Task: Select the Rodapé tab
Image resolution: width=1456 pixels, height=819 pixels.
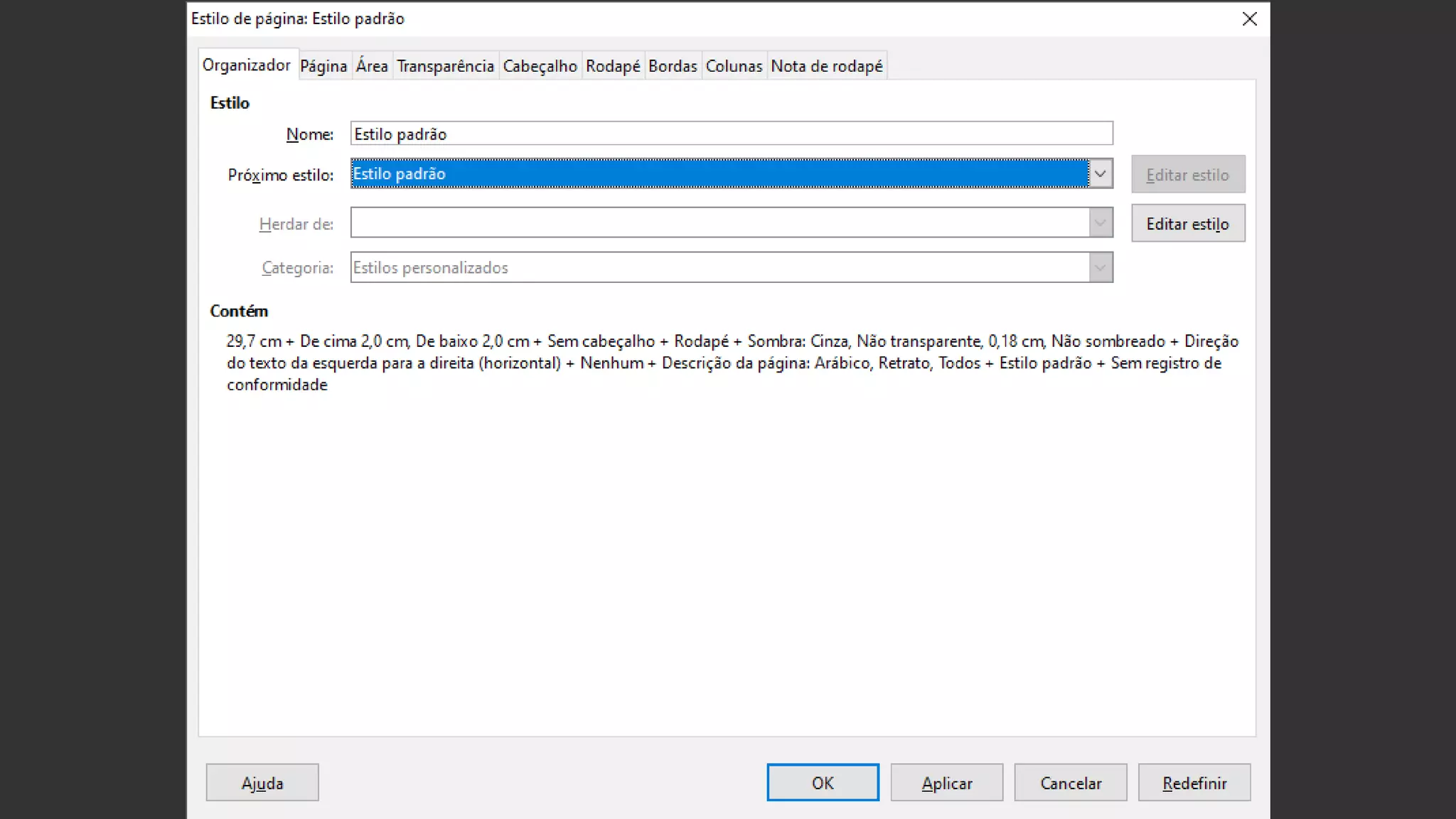Action: [613, 66]
